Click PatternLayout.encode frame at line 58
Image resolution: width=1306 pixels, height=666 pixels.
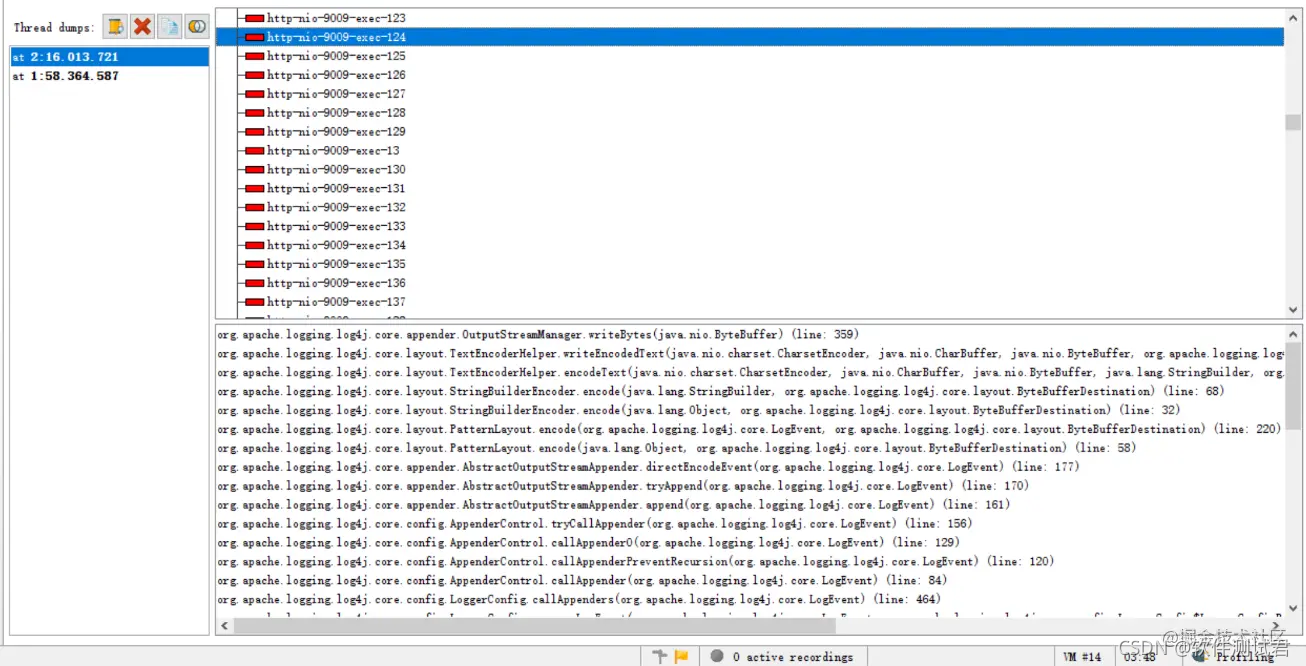(677, 449)
